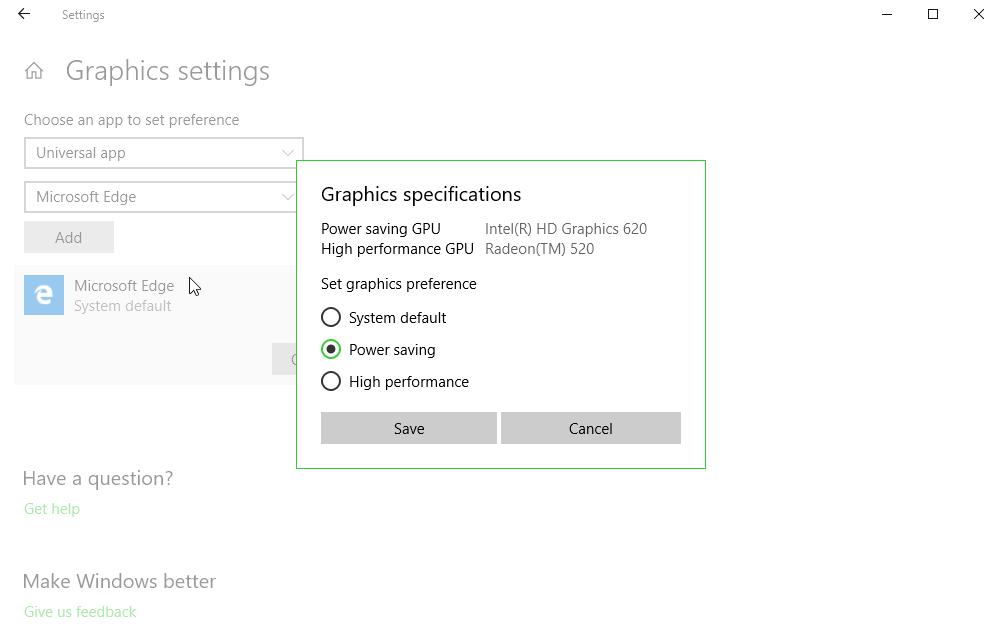Viewport: 1000px width, 629px height.
Task: Open the Get help link
Action: 52,509
